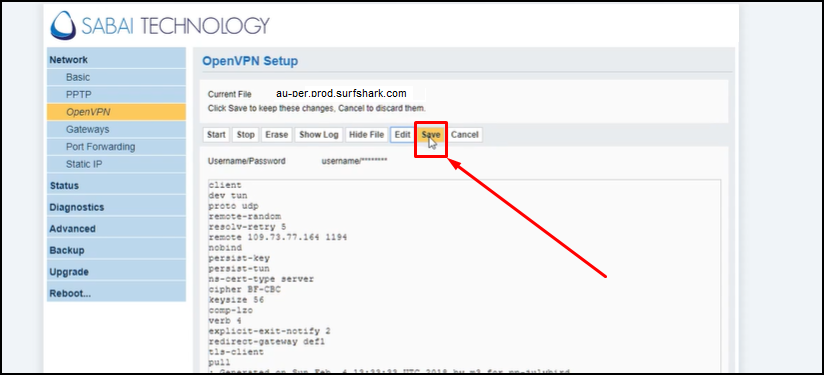Open the Backup section
Screen dimensions: 824x375
click(x=116, y=250)
